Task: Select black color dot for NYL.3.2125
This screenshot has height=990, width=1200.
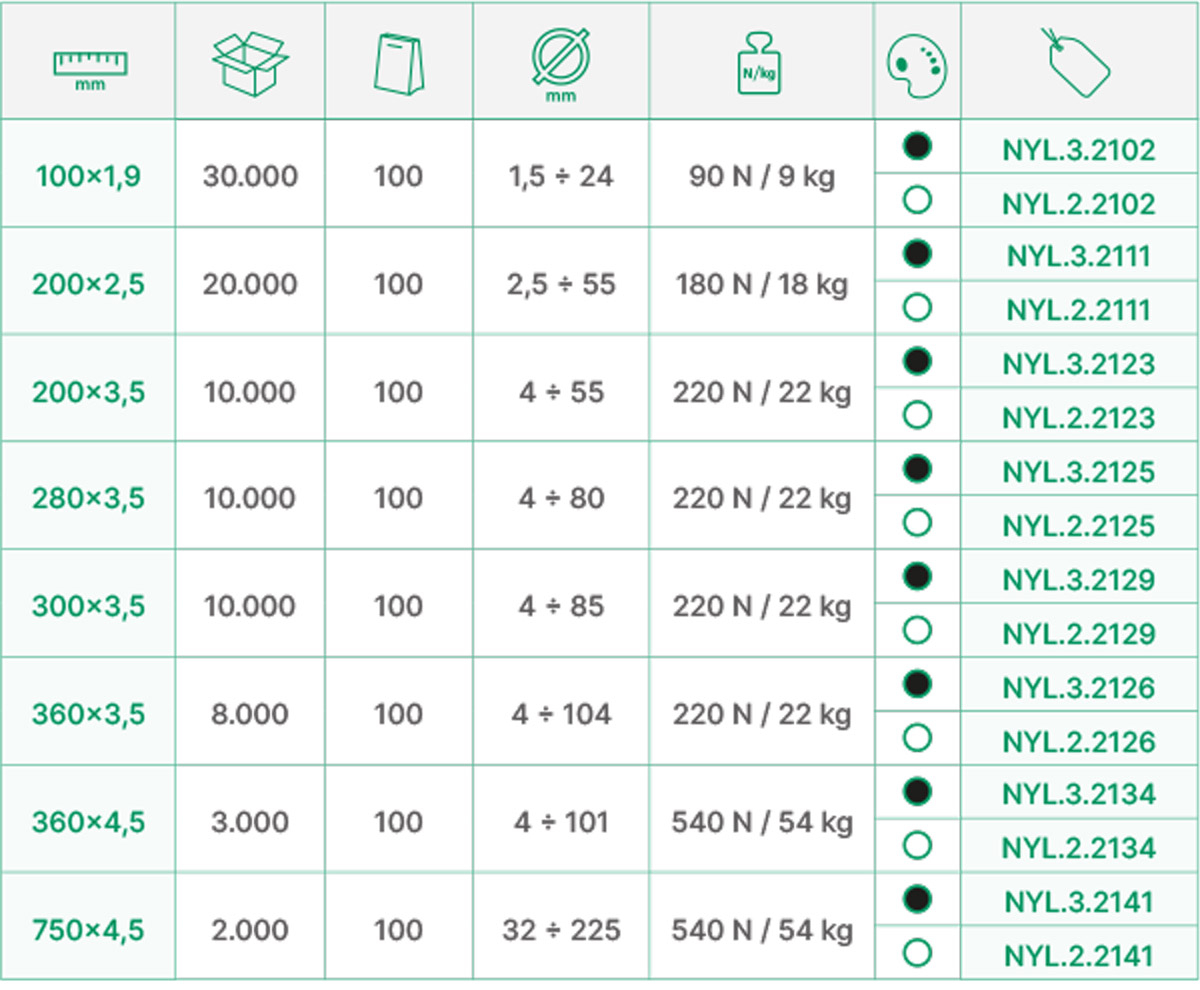Action: [x=917, y=469]
